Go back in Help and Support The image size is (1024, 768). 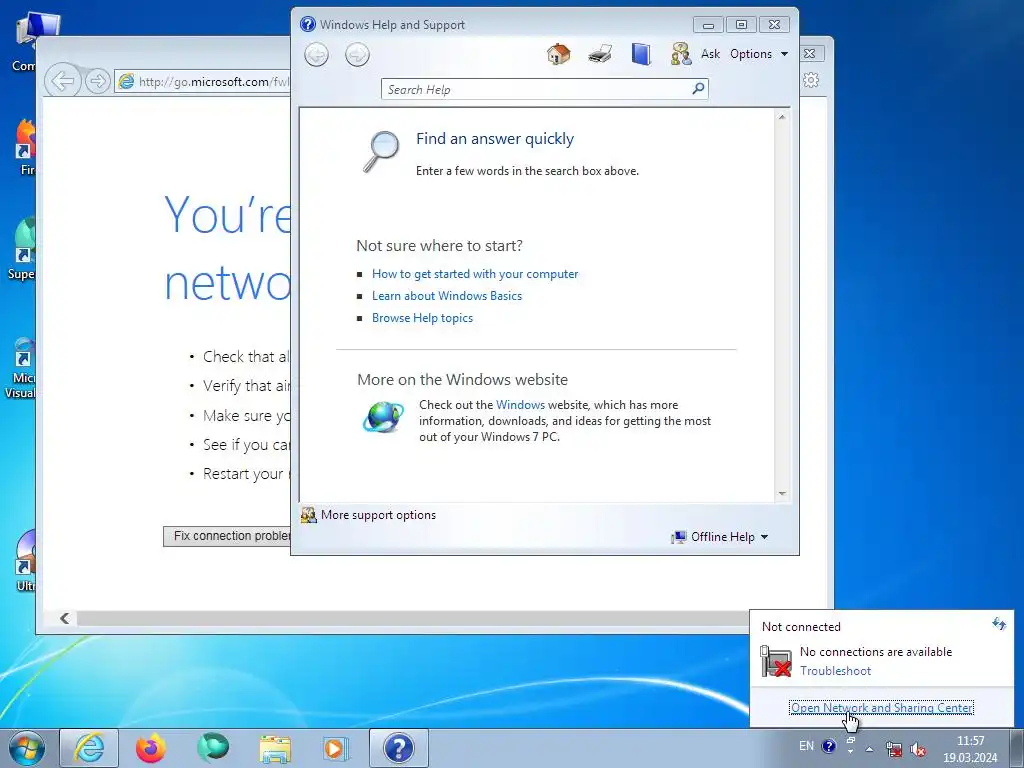click(317, 54)
